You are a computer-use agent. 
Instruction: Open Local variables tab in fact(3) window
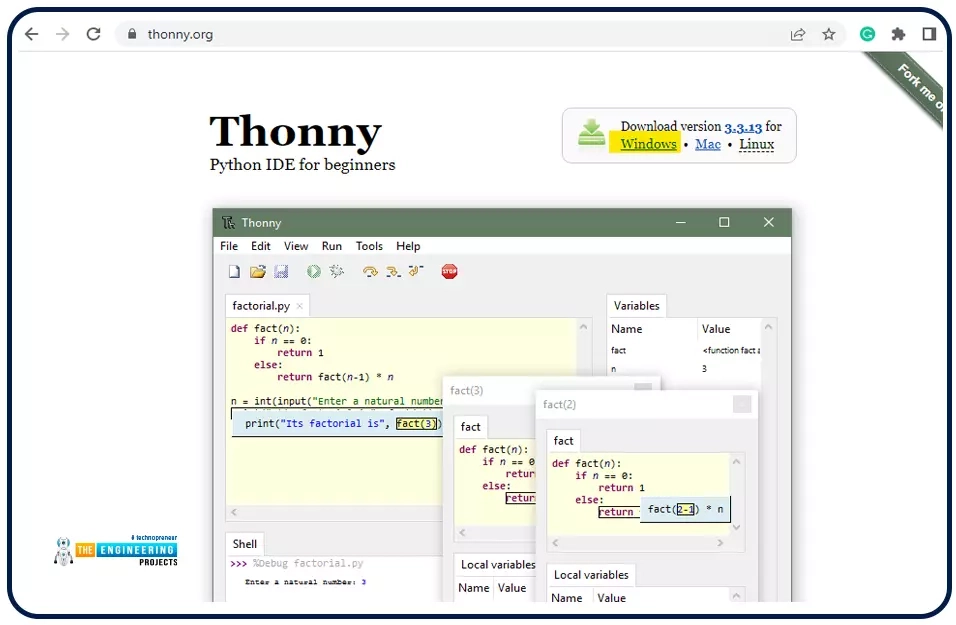click(x=497, y=565)
